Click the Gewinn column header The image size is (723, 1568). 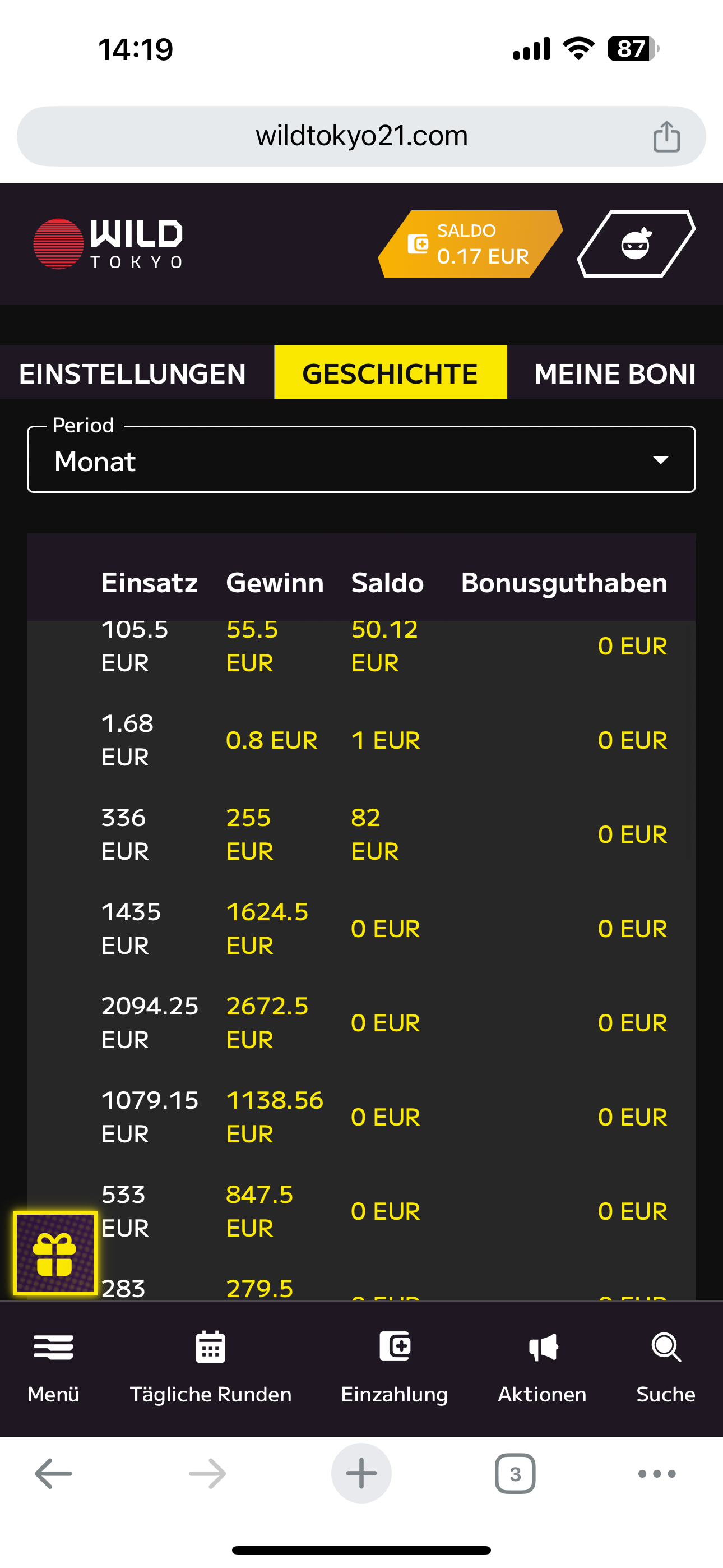(x=275, y=583)
